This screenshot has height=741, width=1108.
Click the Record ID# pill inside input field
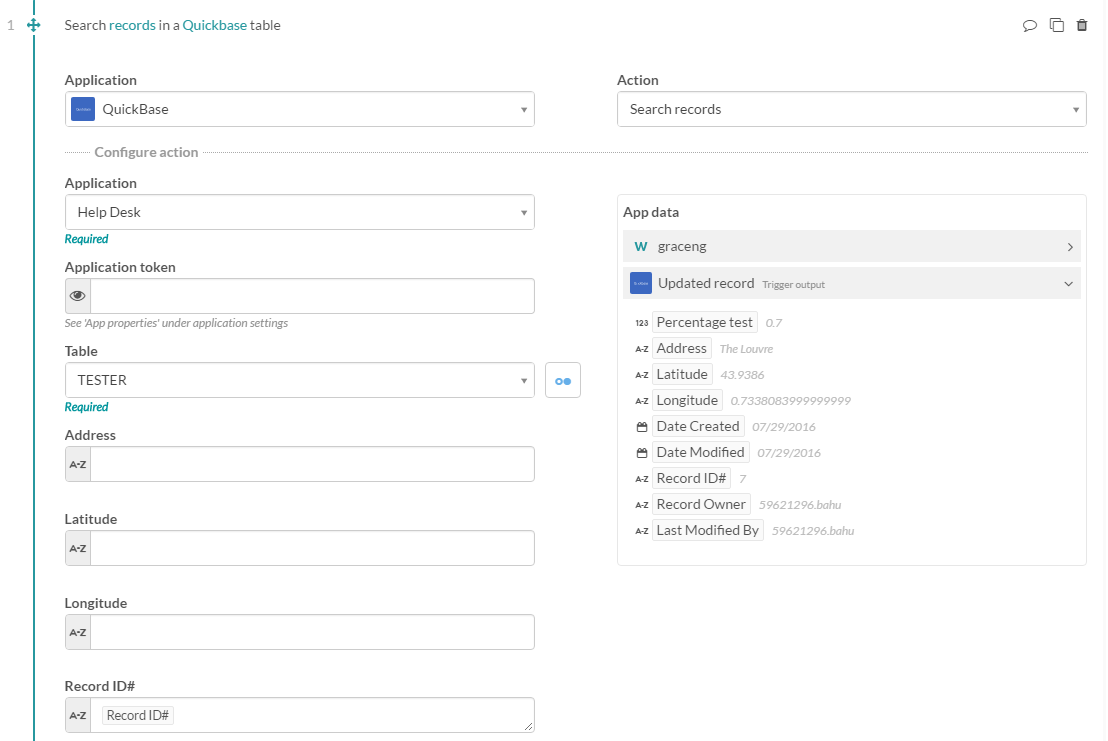tap(138, 716)
